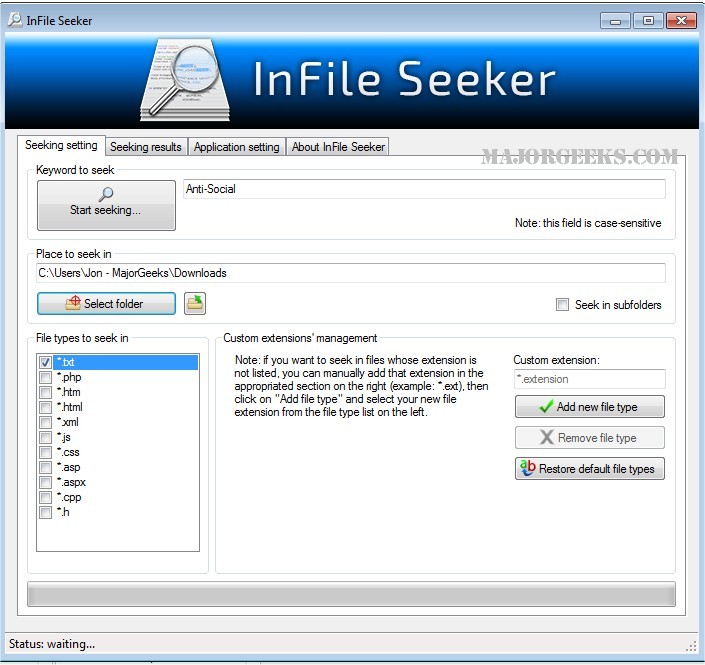
Task: Click the seeking progress bar
Action: [351, 594]
